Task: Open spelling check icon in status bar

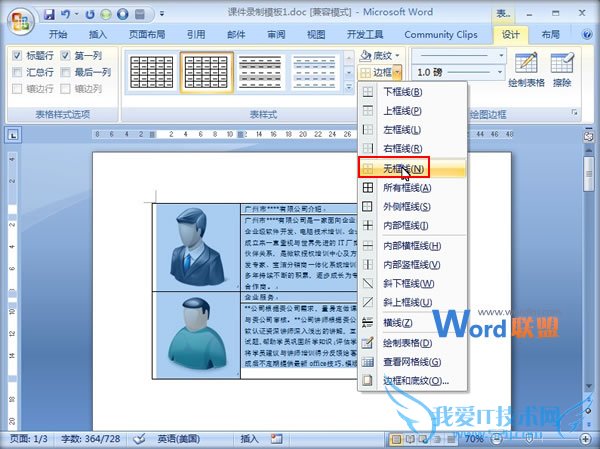Action: click(x=139, y=438)
